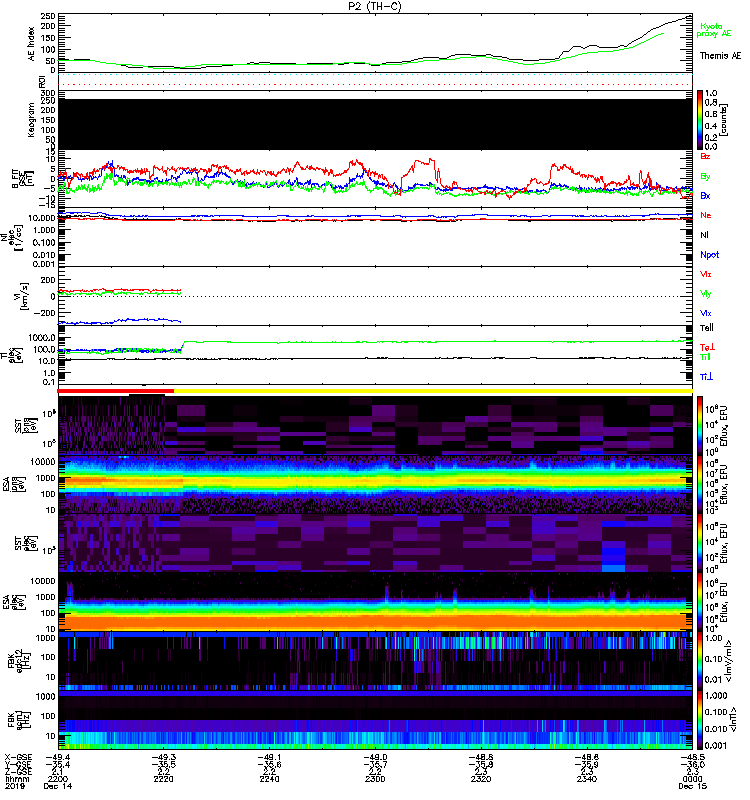Click the "2200" time tick label

point(58,779)
